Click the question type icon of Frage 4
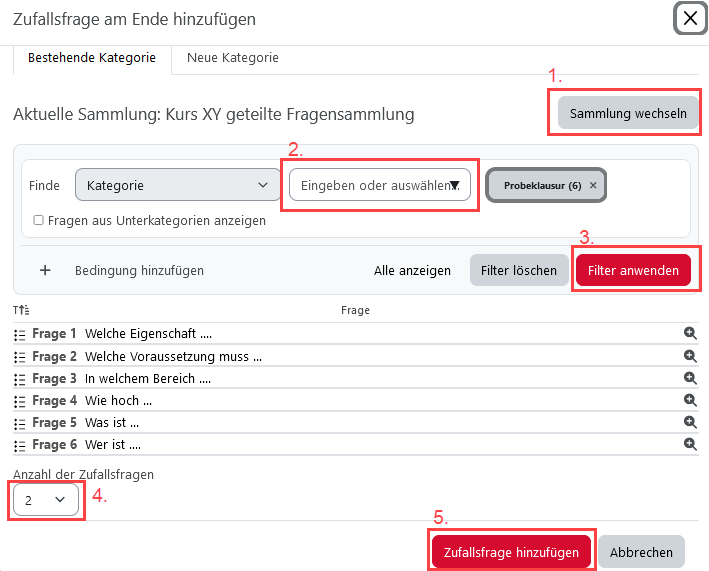Screen dimensions: 709x571 [x=20, y=401]
